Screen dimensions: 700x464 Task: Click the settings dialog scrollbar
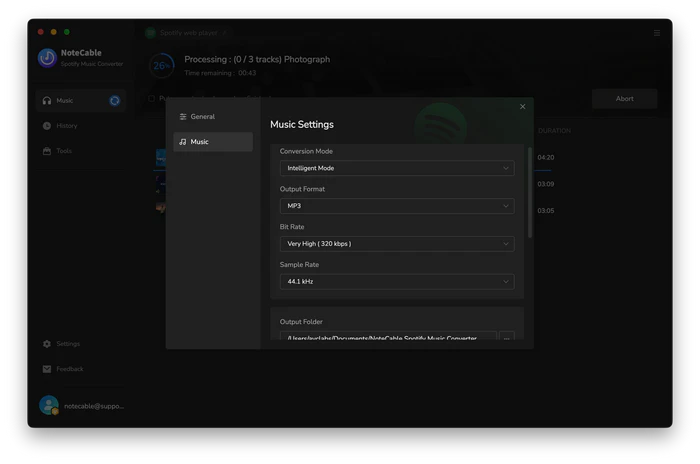pos(530,192)
